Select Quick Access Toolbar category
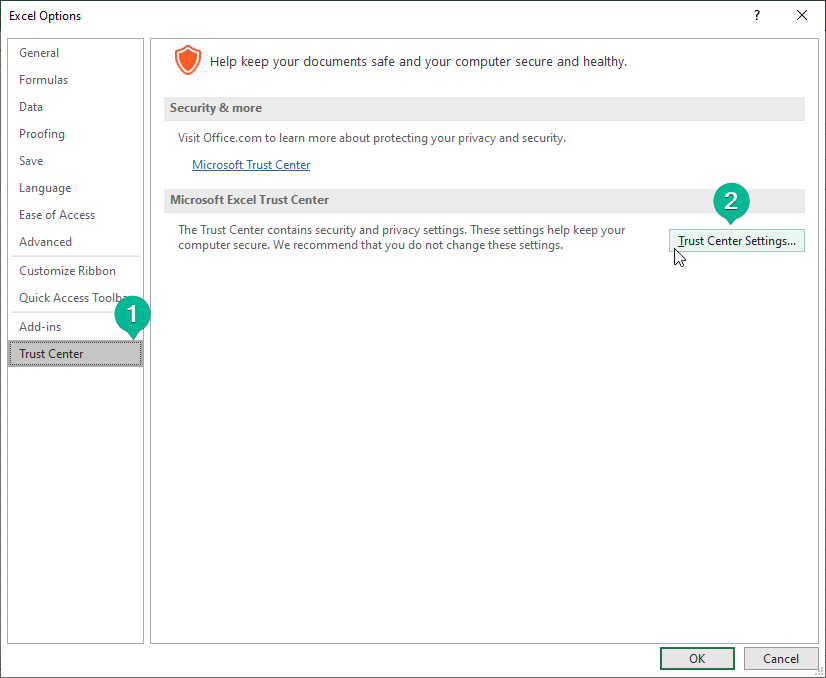Viewport: 826px width, 678px height. pyautogui.click(x=75, y=298)
